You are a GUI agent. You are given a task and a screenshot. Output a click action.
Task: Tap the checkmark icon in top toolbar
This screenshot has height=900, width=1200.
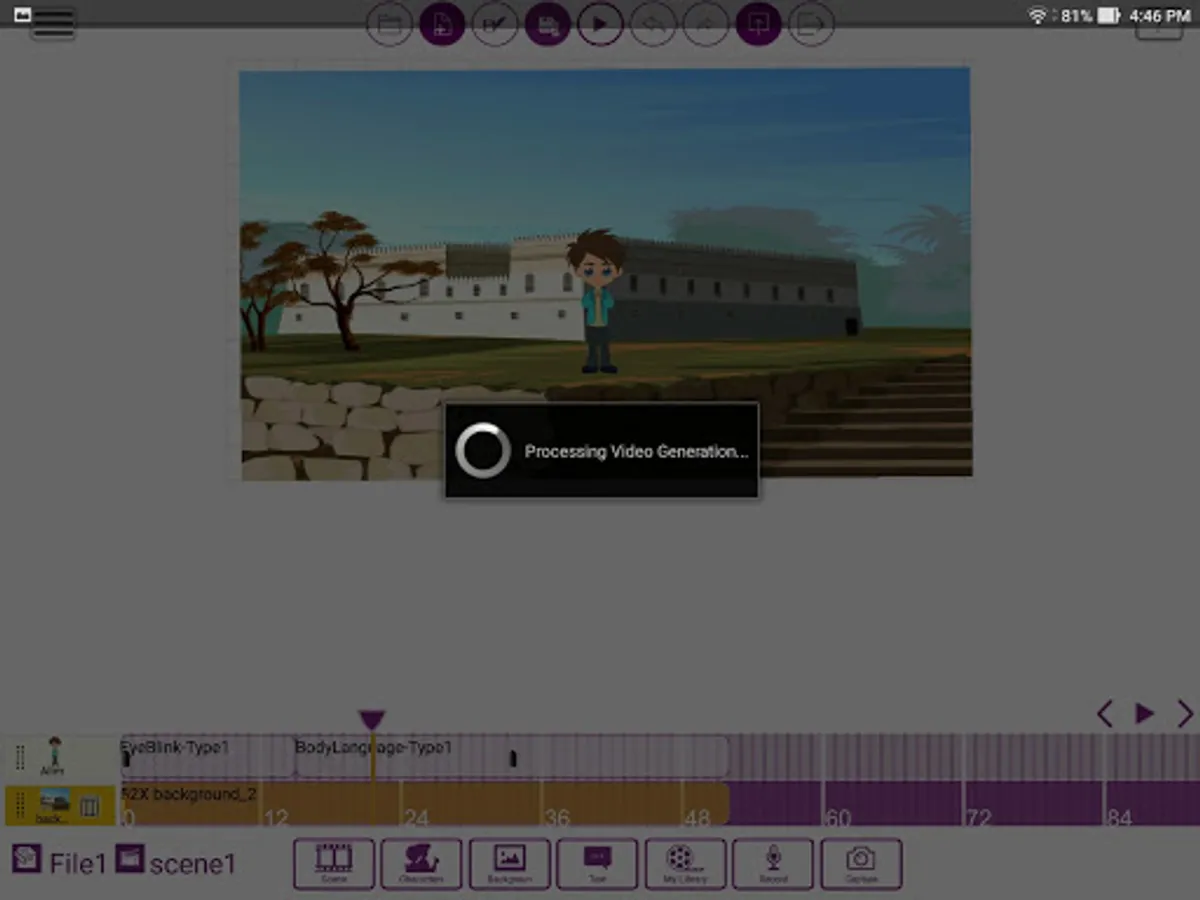pos(495,25)
